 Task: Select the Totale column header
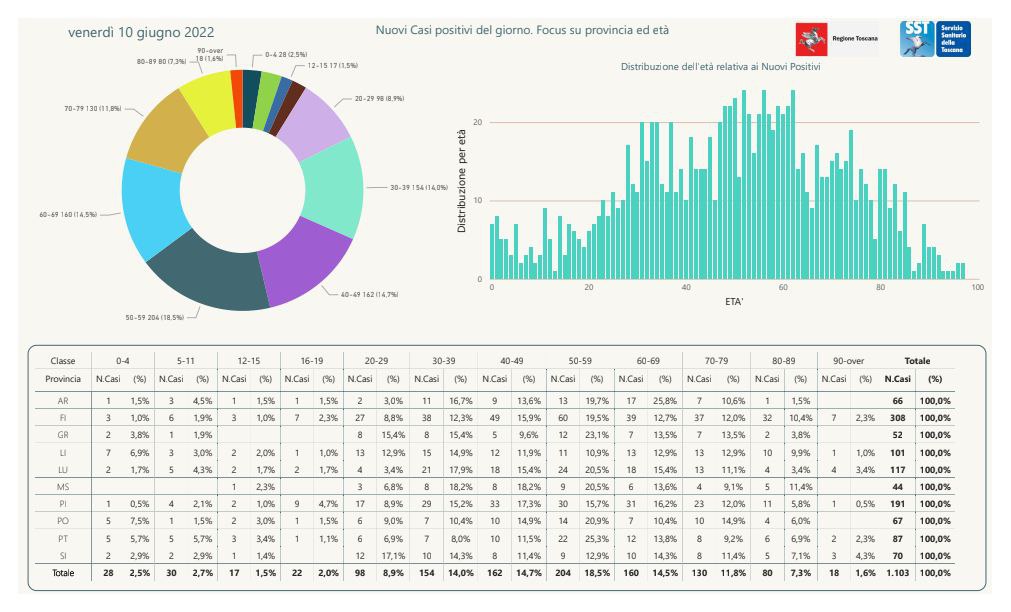(x=917, y=361)
